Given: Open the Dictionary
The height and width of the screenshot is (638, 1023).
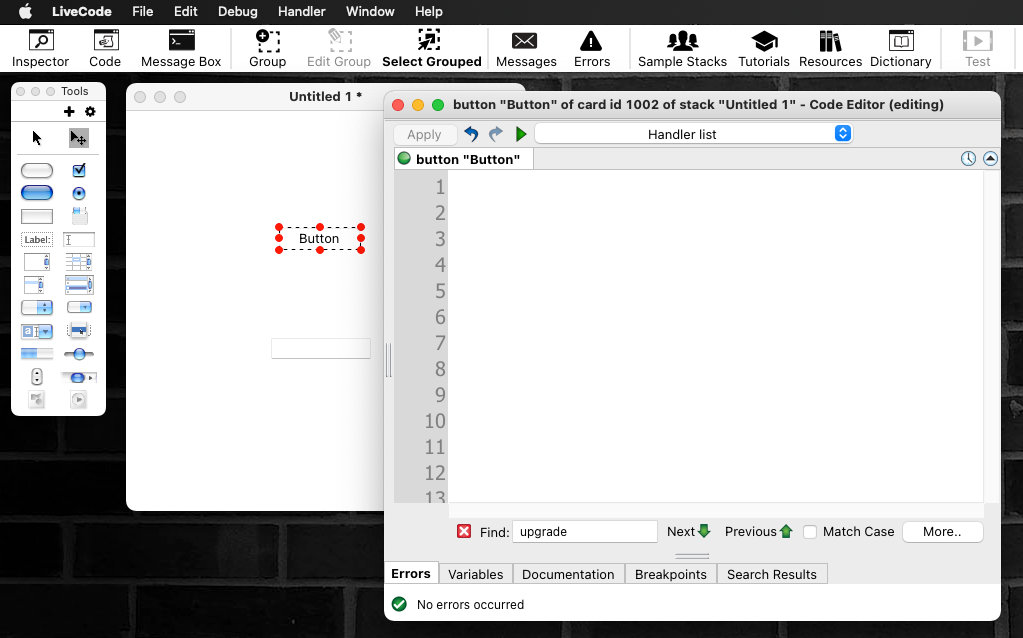Looking at the screenshot, I should pyautogui.click(x=900, y=49).
